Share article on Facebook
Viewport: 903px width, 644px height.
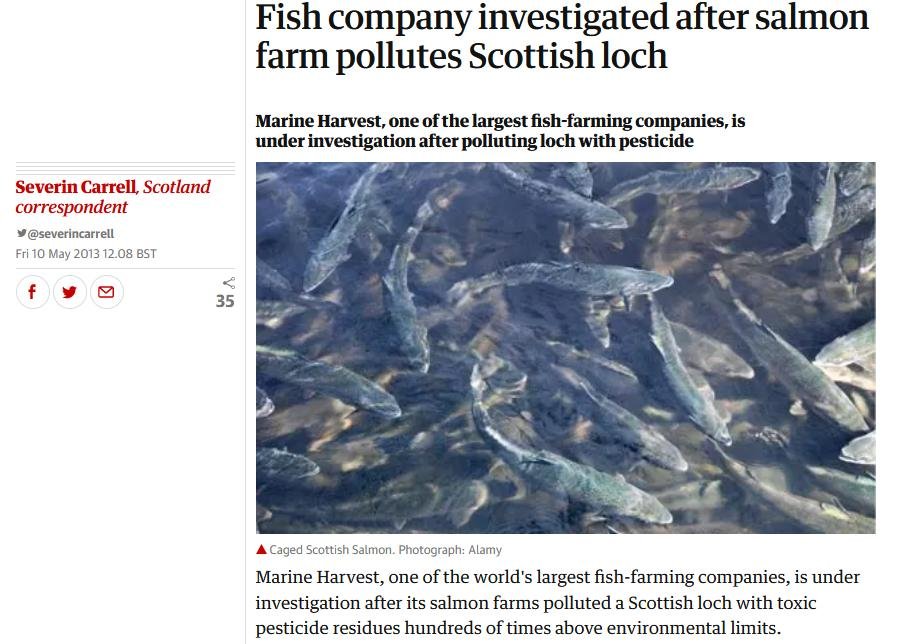click(33, 292)
